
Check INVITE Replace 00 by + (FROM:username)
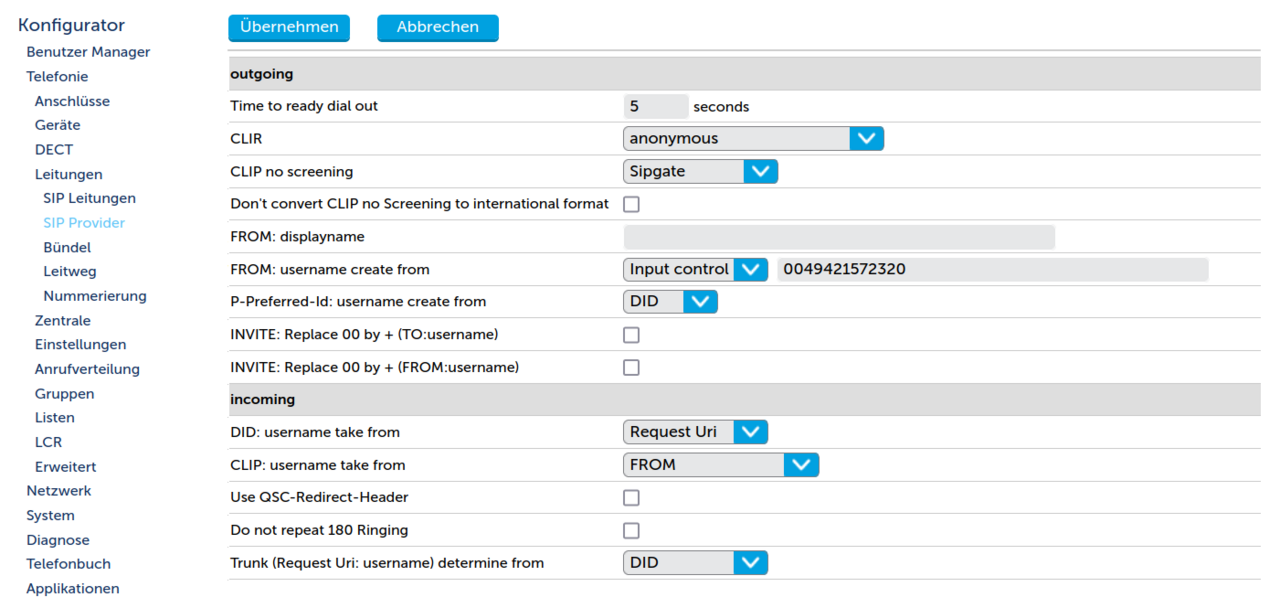point(631,368)
